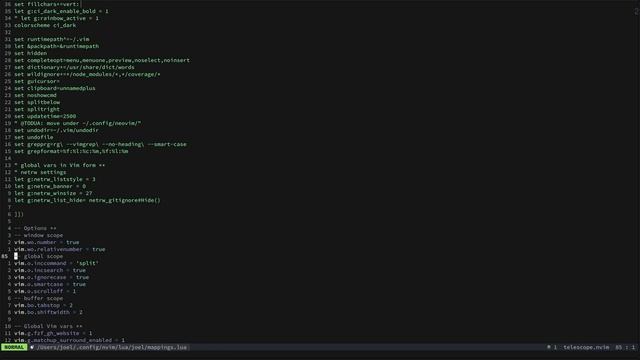Click the file-type icon before the file path

(x=32, y=347)
